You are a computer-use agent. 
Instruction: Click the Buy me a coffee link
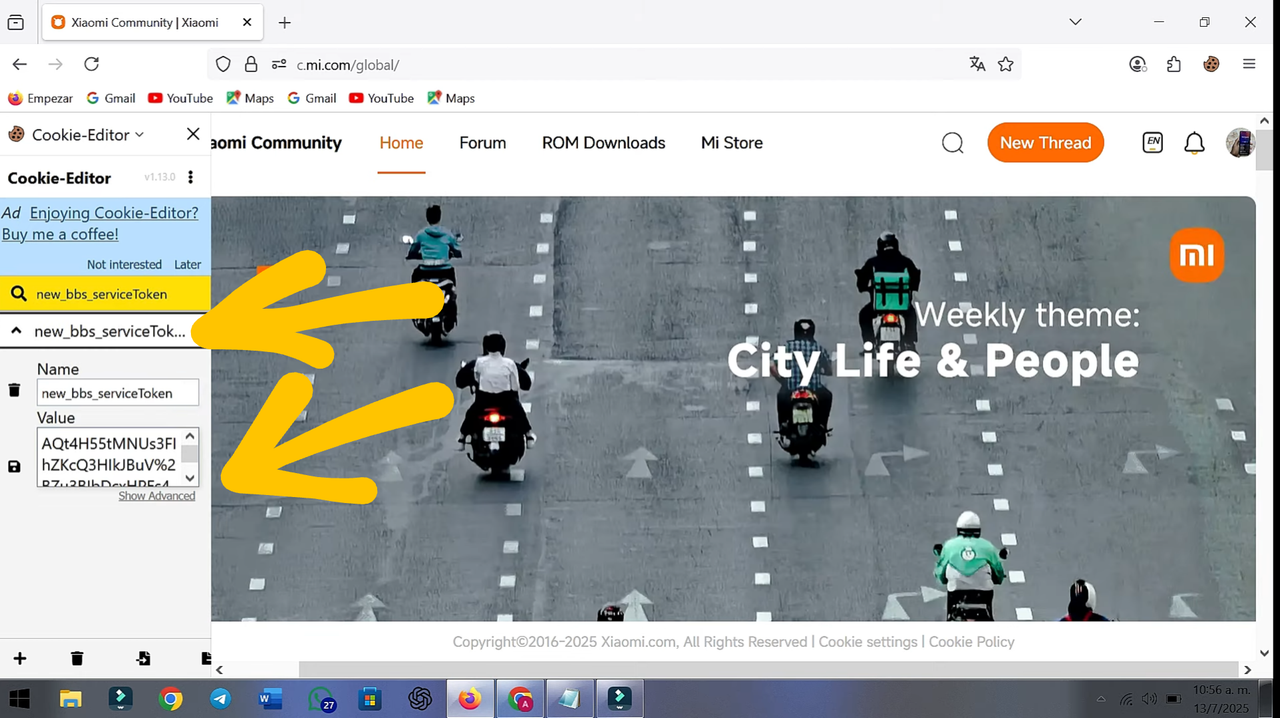60,234
